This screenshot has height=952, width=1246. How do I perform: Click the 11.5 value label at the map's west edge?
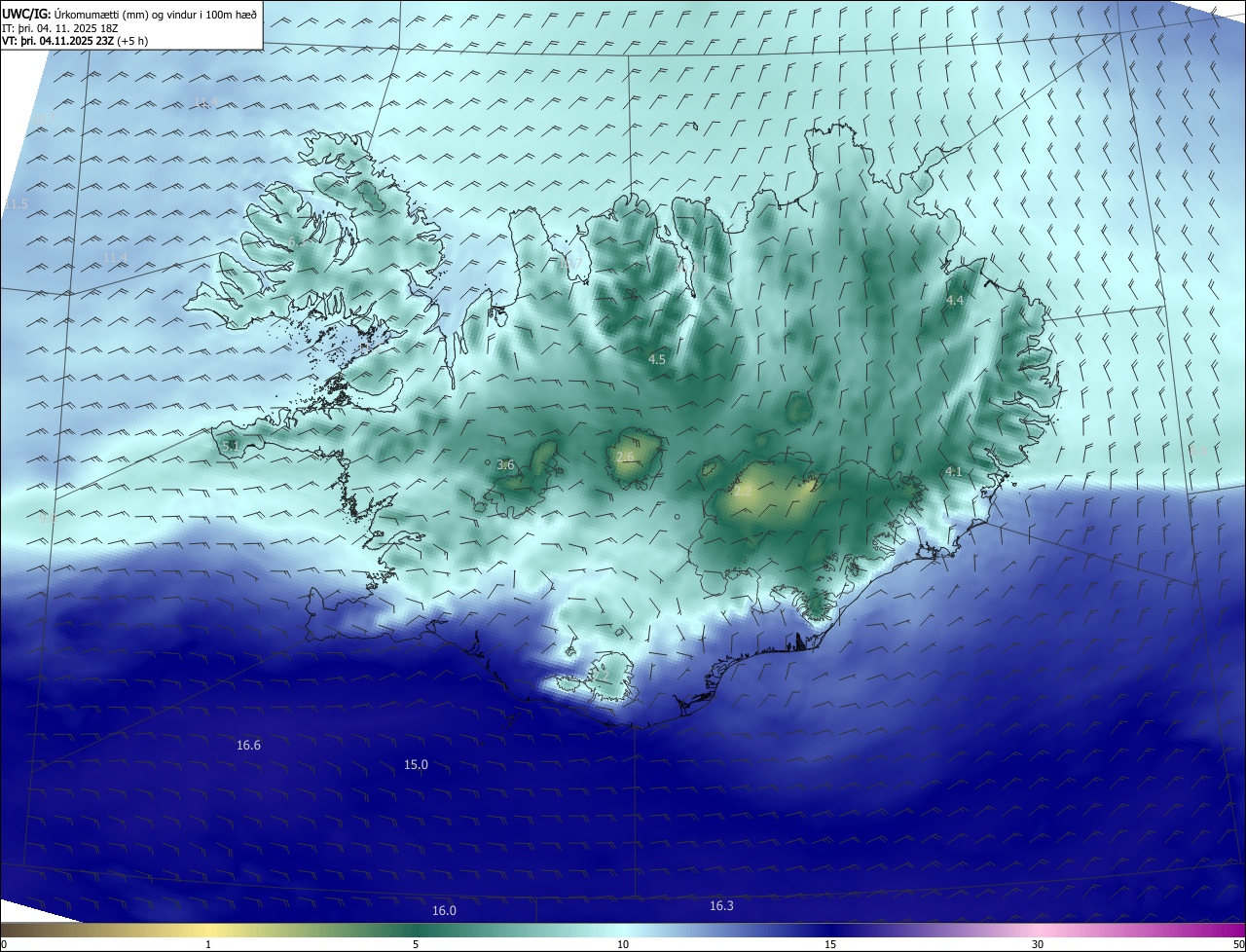tap(17, 204)
